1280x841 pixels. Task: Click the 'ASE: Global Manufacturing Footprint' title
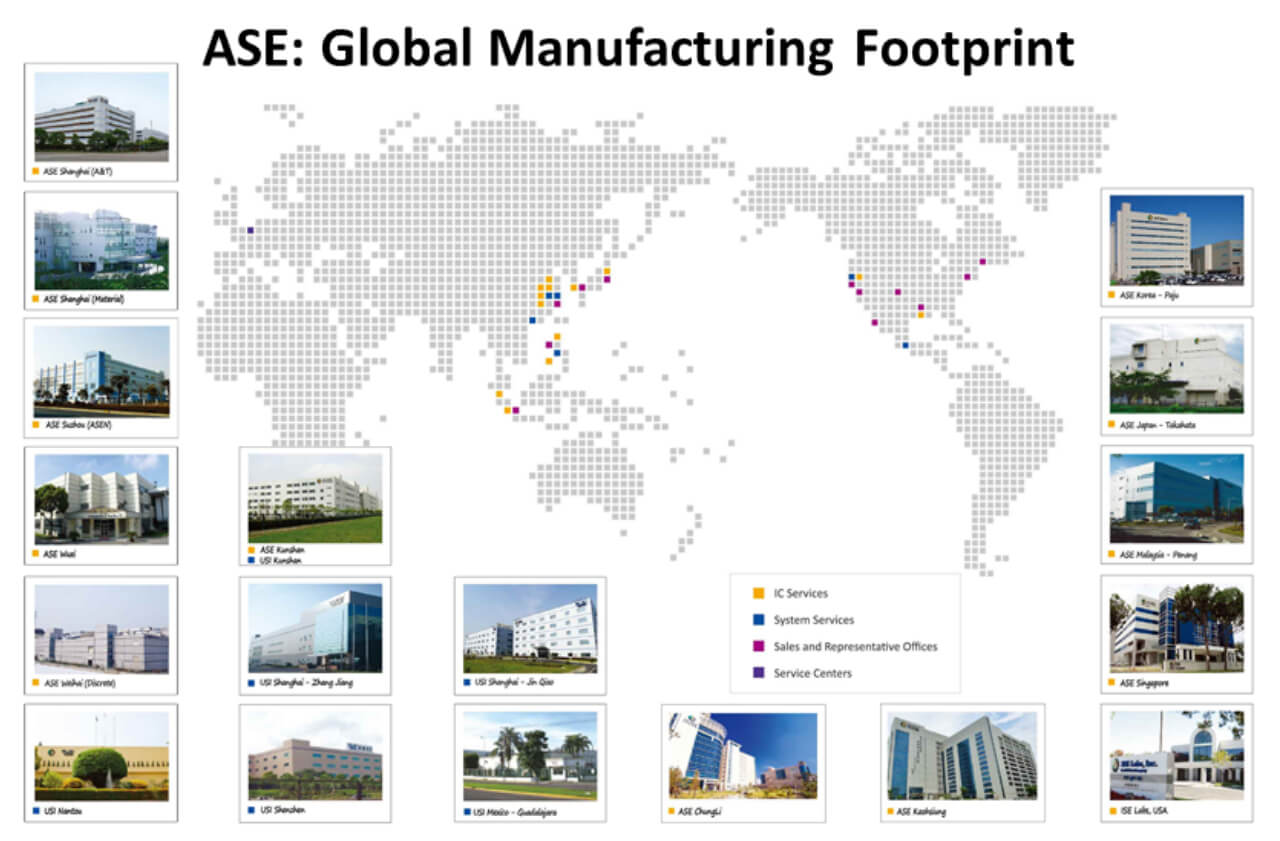pyautogui.click(x=638, y=48)
